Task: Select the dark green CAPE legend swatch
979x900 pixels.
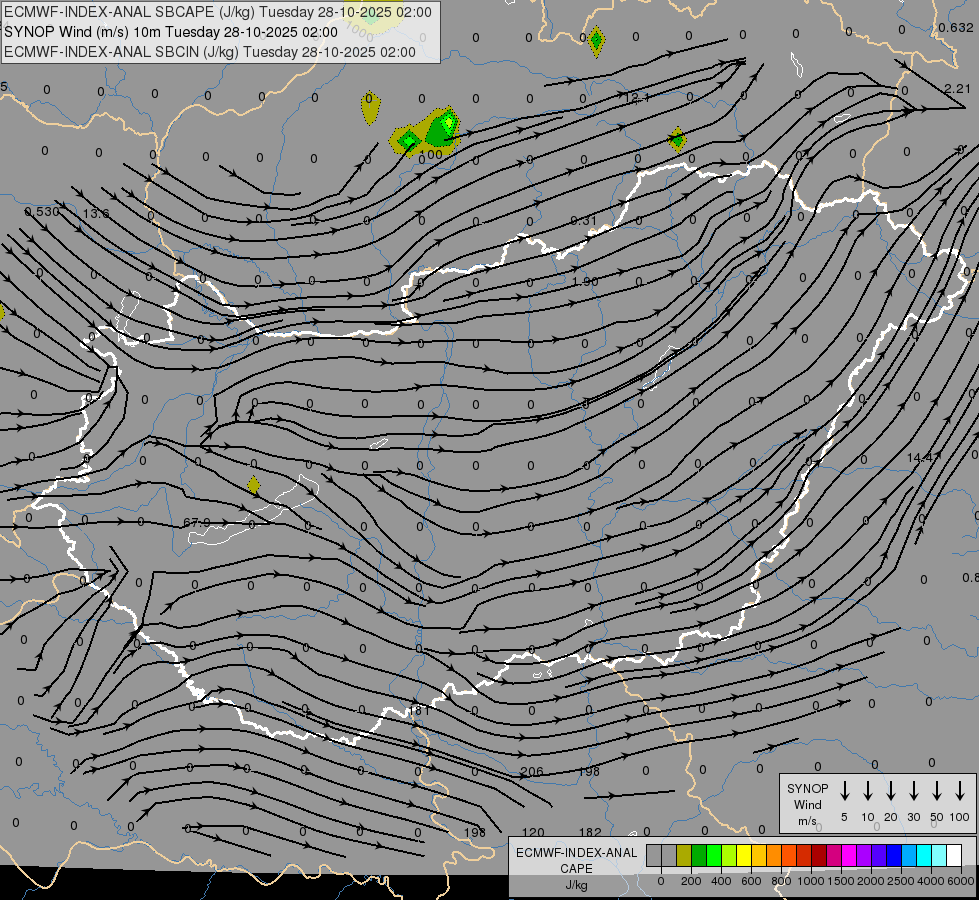Action: (699, 855)
